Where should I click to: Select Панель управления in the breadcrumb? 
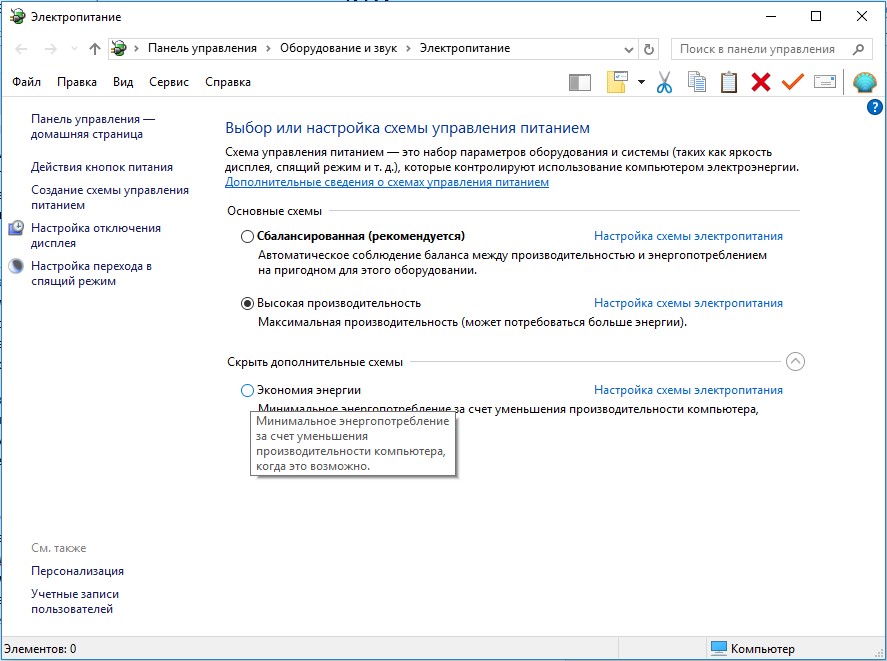(x=203, y=49)
